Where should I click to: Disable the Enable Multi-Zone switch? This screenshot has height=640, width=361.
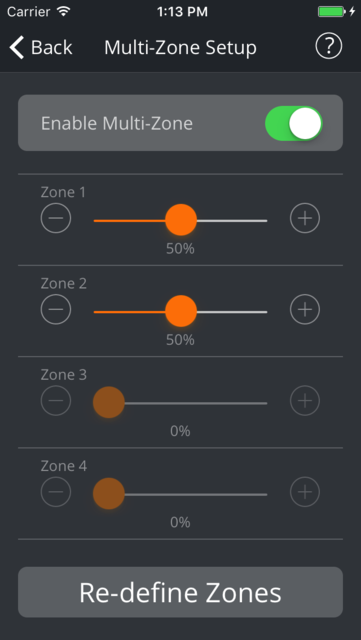click(x=294, y=123)
